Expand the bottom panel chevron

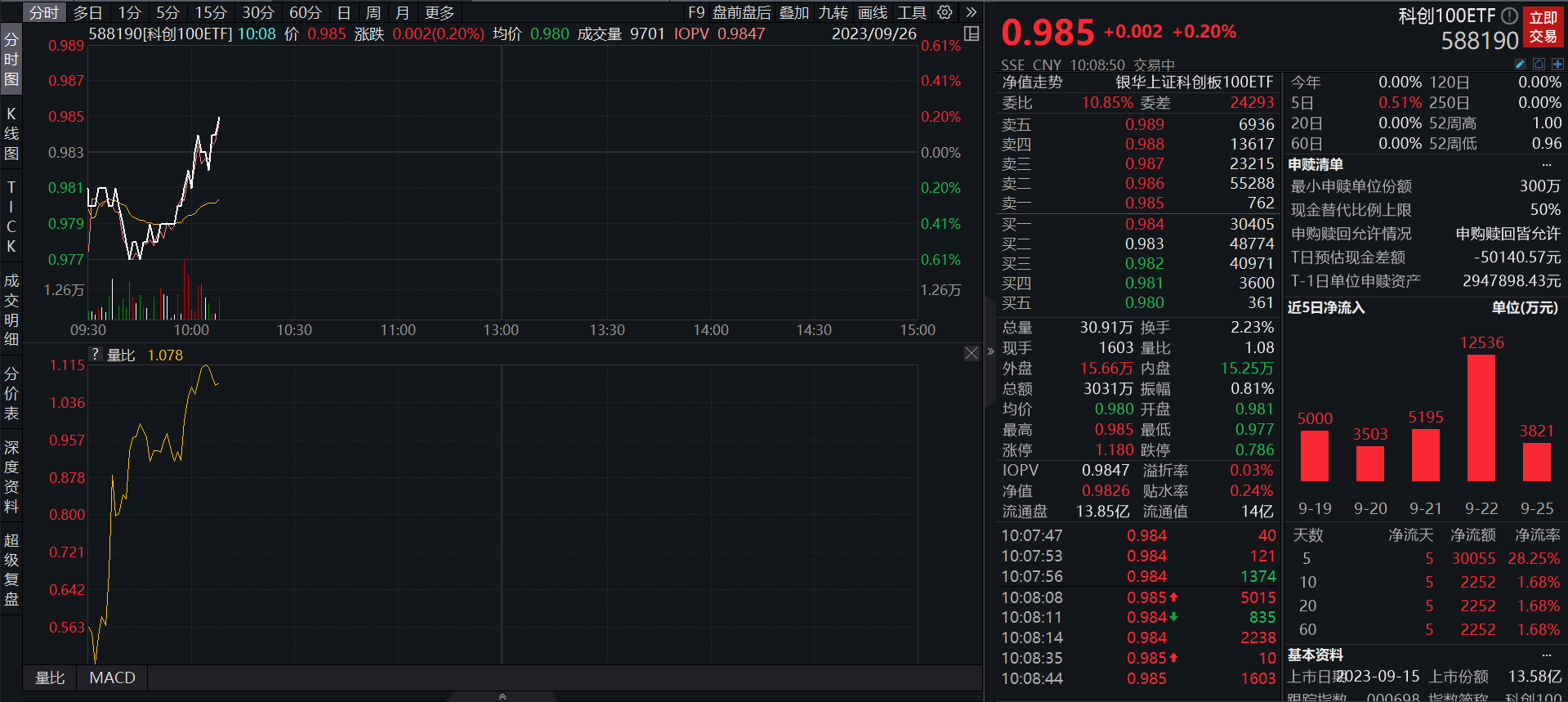[x=503, y=696]
